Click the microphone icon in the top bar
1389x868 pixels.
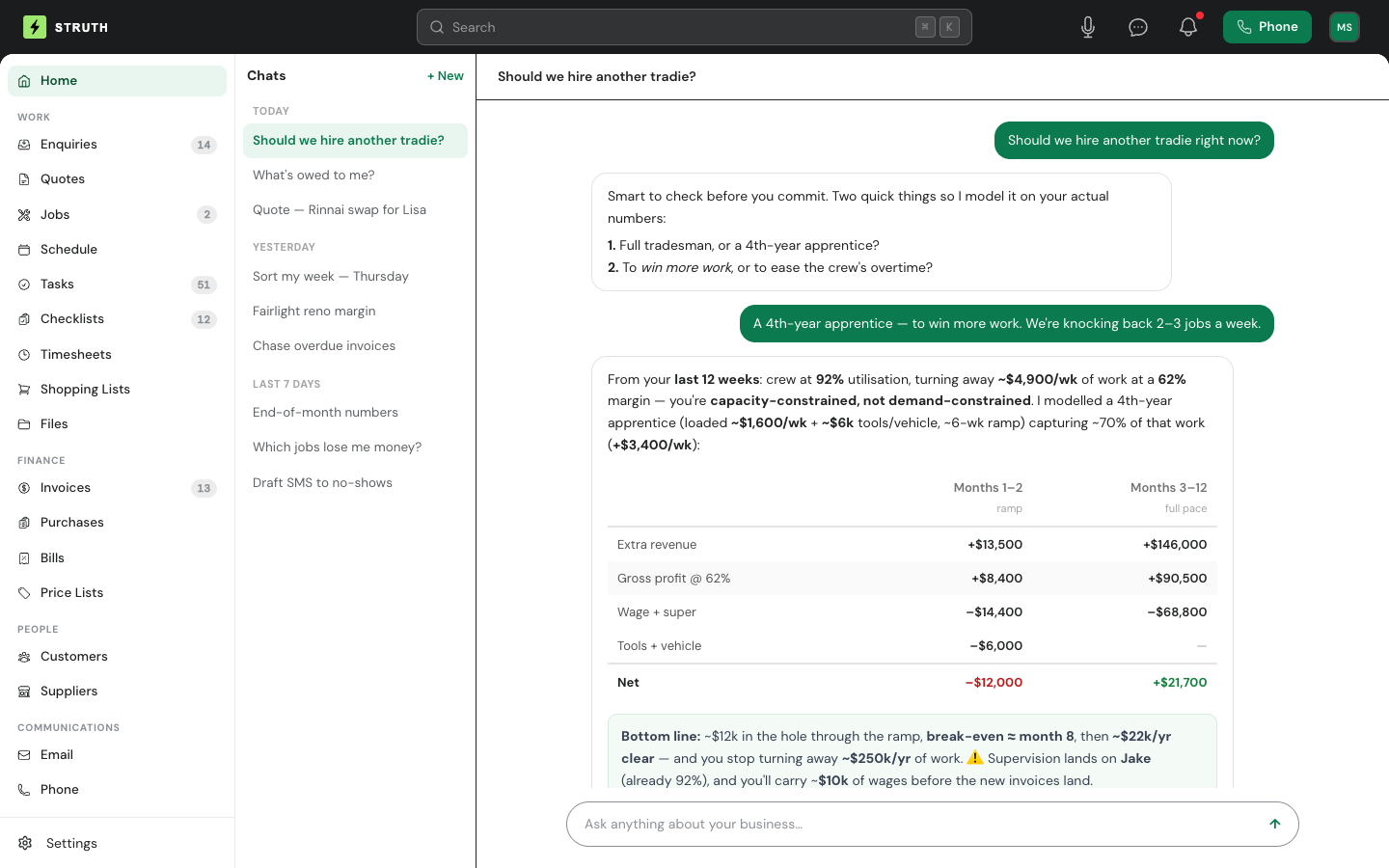[1088, 27]
